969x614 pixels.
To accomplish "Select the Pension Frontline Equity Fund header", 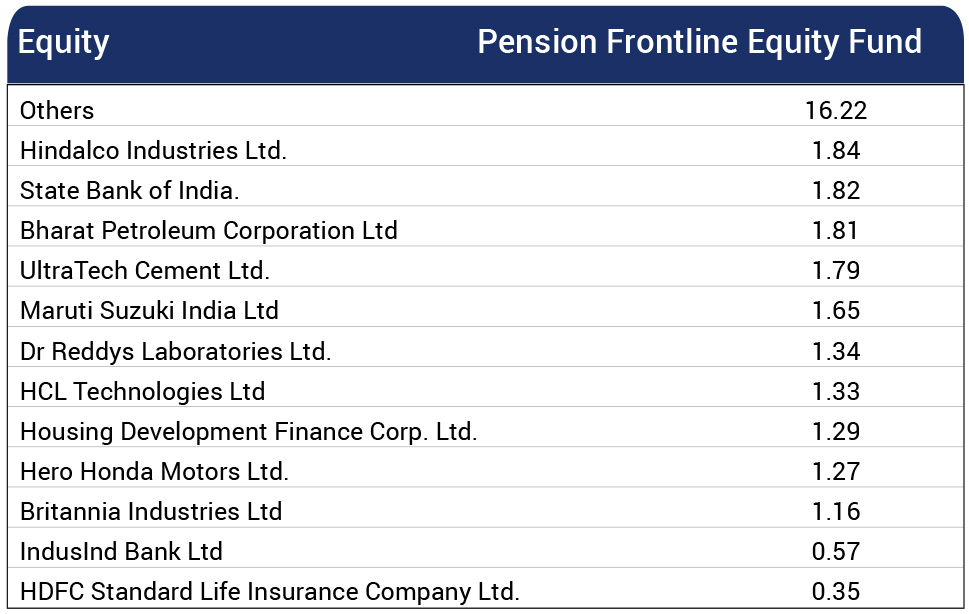I will (x=700, y=43).
